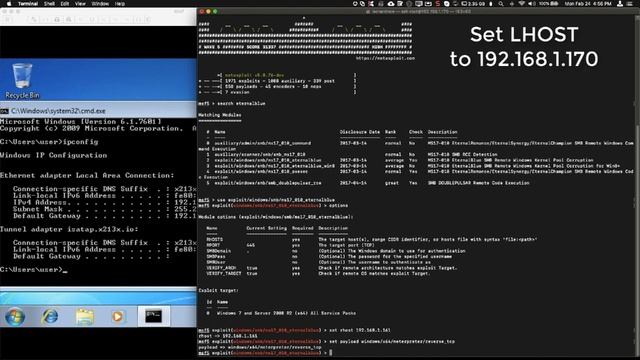Open the Shell menu
Image resolution: width=640 pixels, height=360 pixels.
(x=49, y=4)
